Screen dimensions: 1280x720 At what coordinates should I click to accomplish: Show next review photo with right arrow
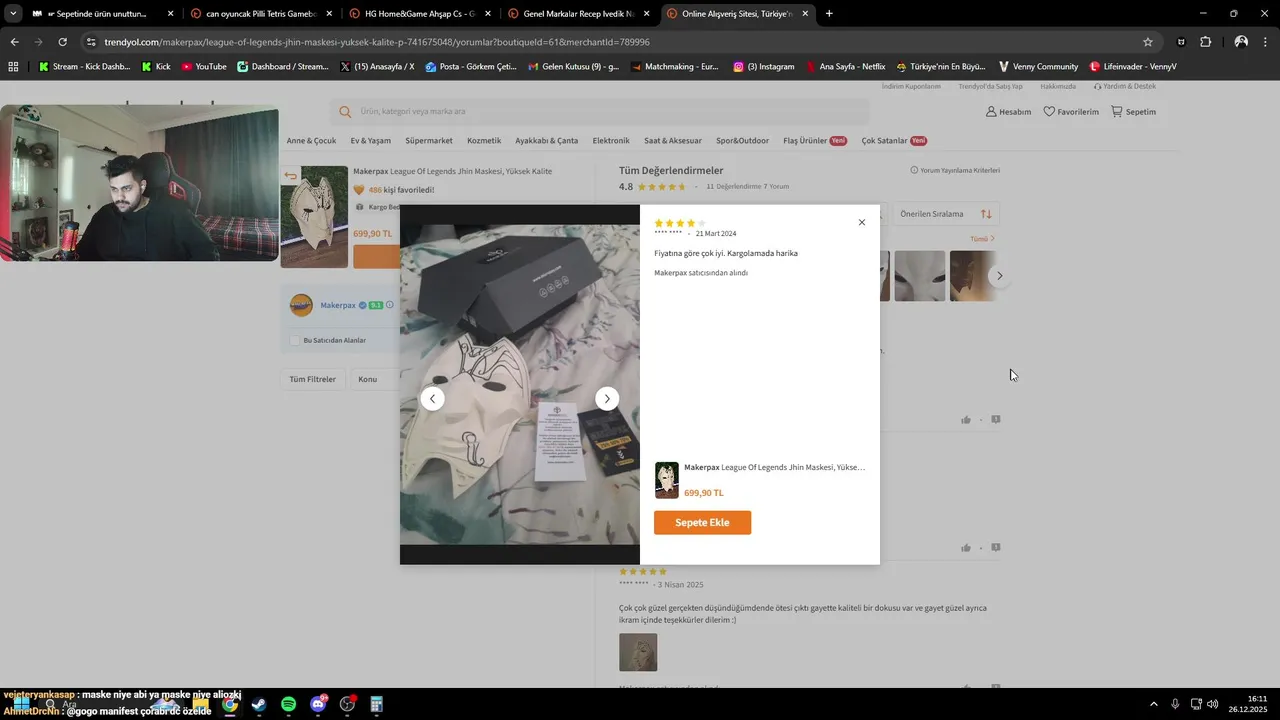pos(607,398)
